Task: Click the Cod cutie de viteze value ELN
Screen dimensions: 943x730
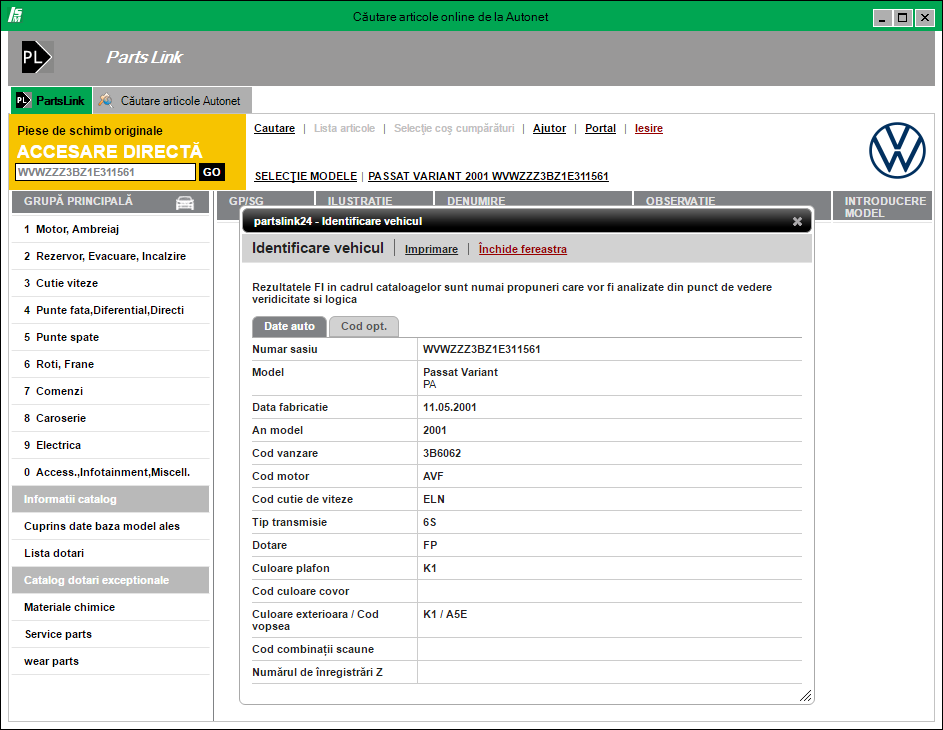Action: coord(434,499)
